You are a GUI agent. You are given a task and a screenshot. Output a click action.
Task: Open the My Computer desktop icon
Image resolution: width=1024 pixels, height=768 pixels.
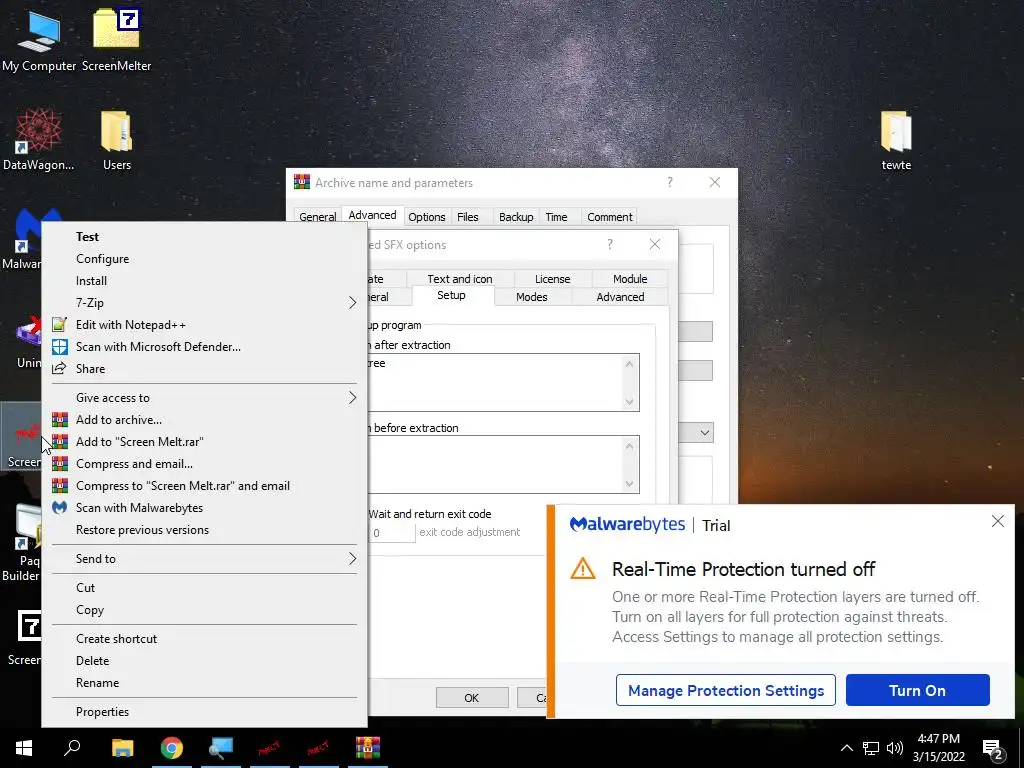click(x=39, y=40)
